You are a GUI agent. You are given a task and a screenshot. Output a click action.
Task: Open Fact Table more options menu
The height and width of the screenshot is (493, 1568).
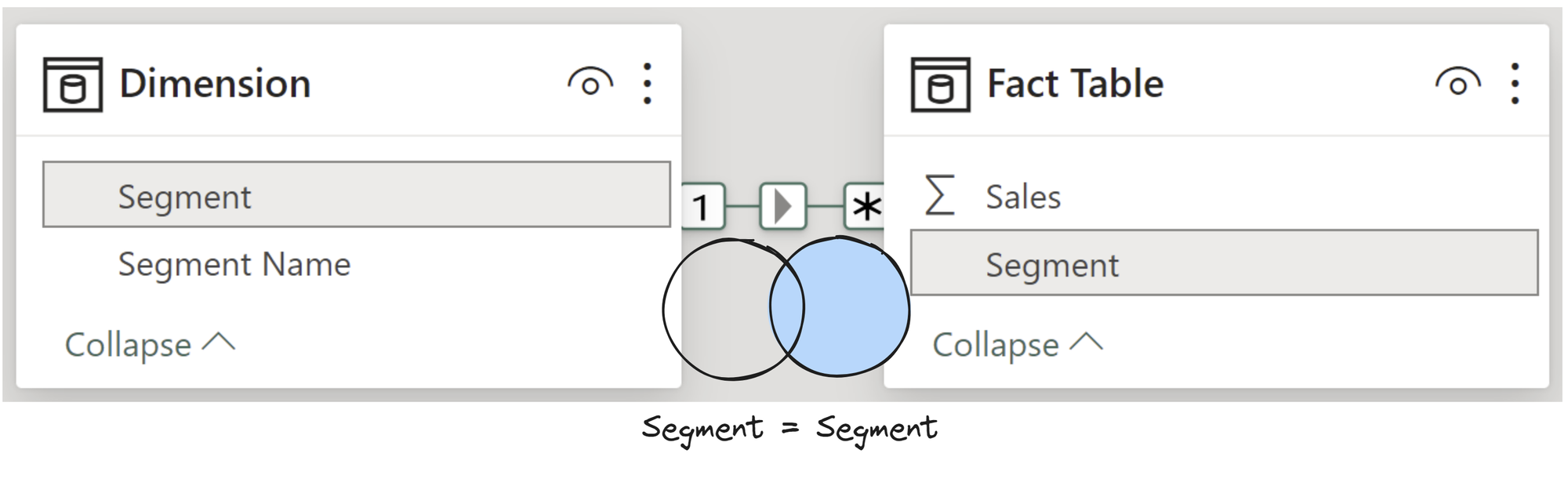pos(1515,84)
